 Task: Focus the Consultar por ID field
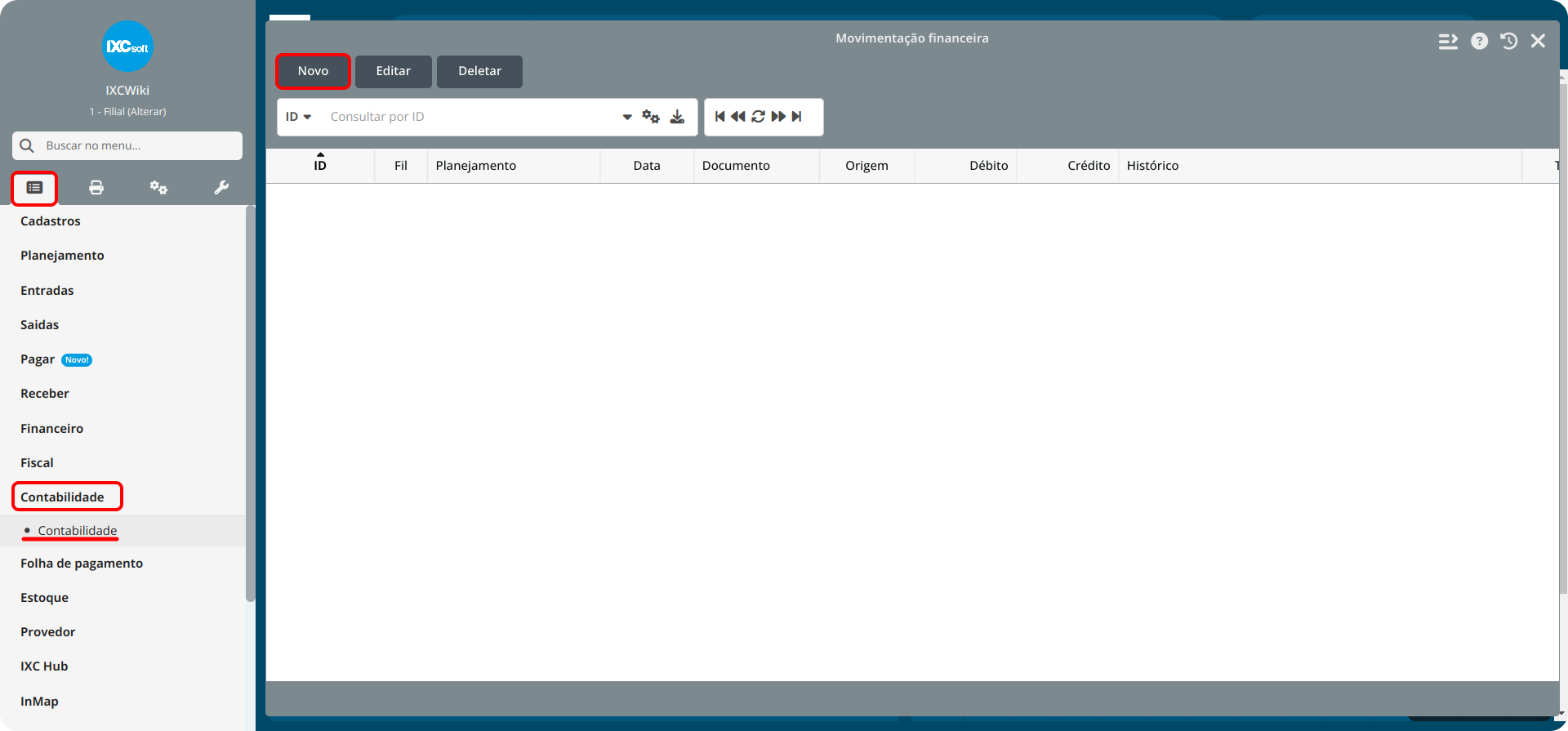470,117
